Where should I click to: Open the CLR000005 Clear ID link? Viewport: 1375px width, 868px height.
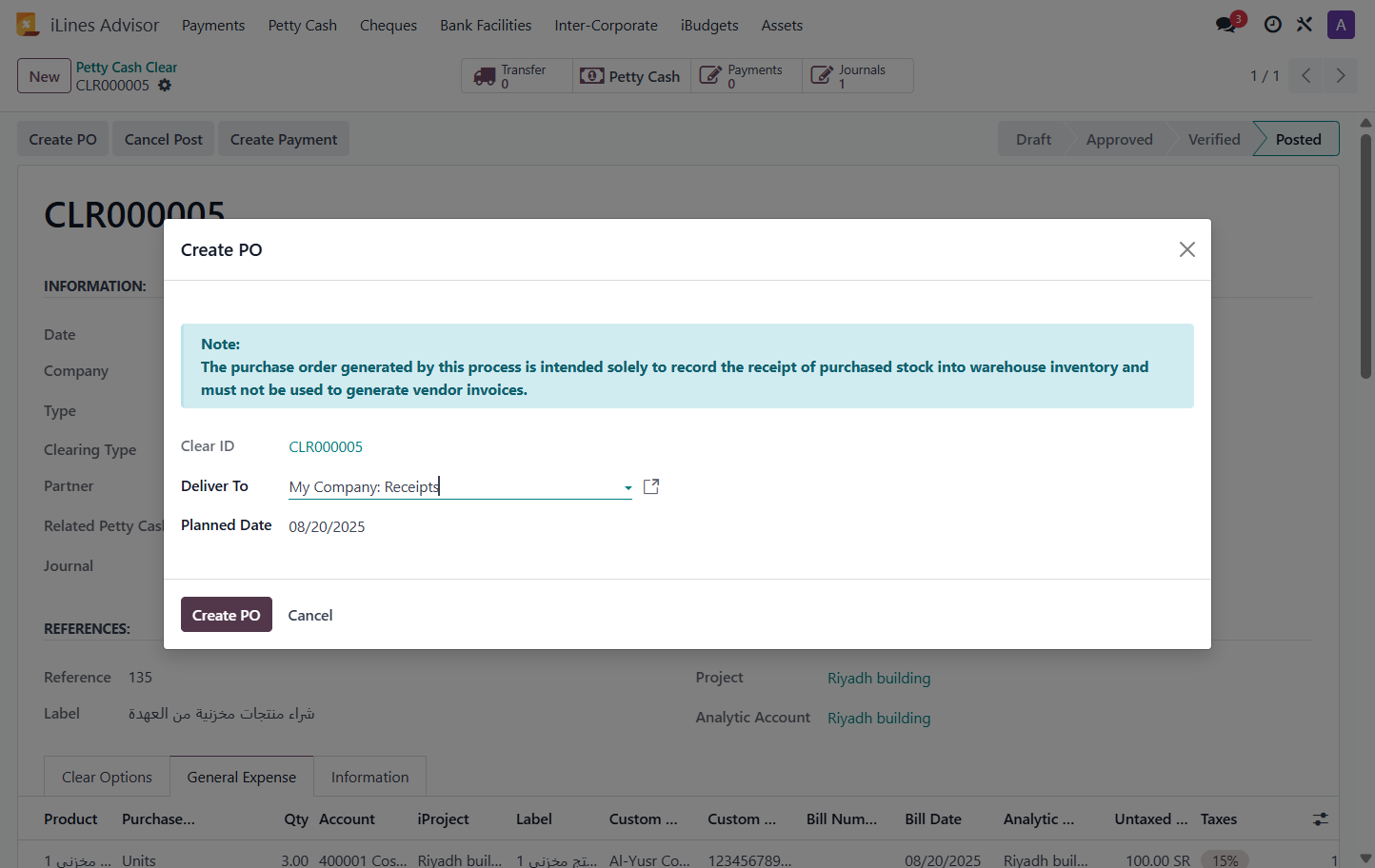(x=326, y=446)
